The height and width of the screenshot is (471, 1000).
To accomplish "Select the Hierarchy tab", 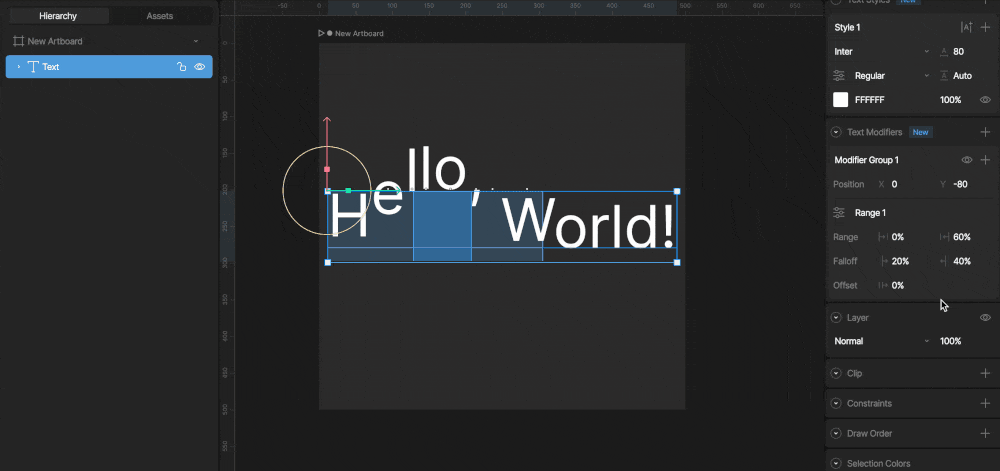I will pyautogui.click(x=58, y=16).
